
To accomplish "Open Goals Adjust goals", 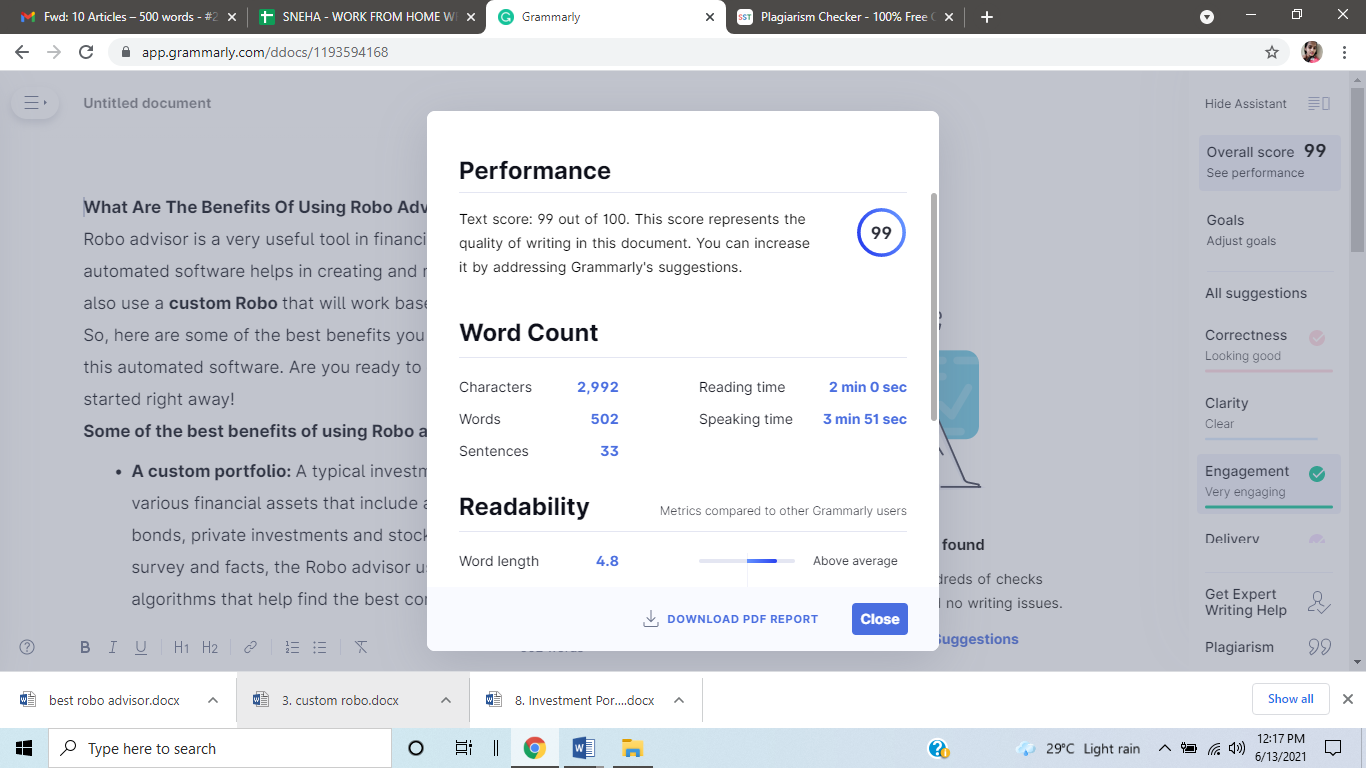I will 1269,230.
